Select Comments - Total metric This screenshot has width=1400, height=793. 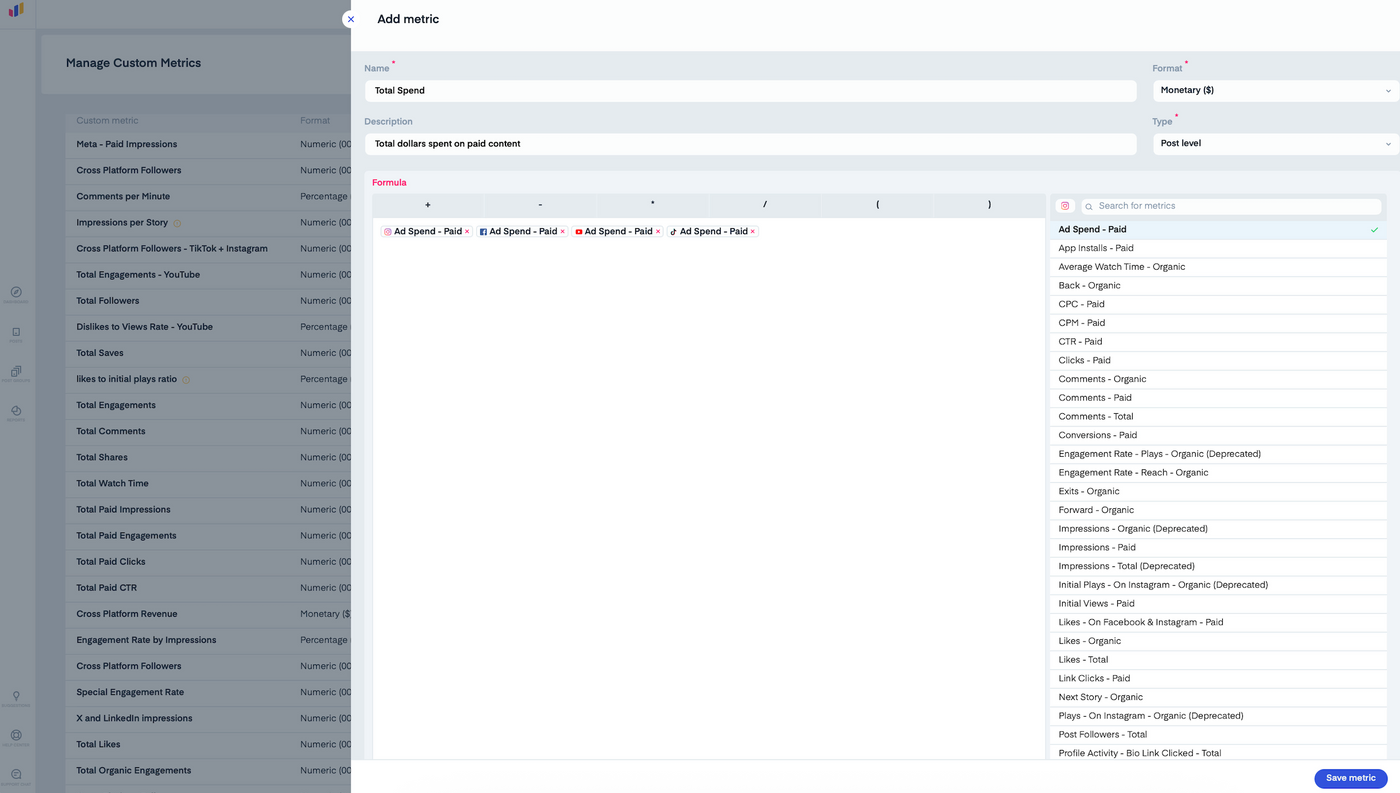coord(1218,417)
